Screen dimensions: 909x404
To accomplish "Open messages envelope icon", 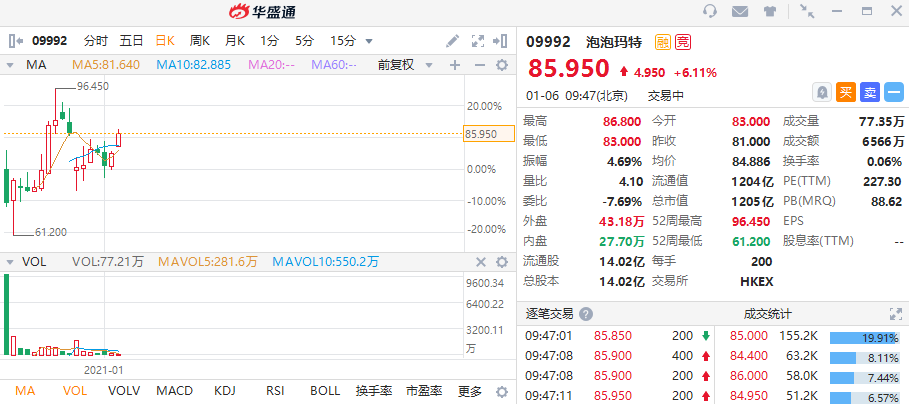I will tap(739, 11).
